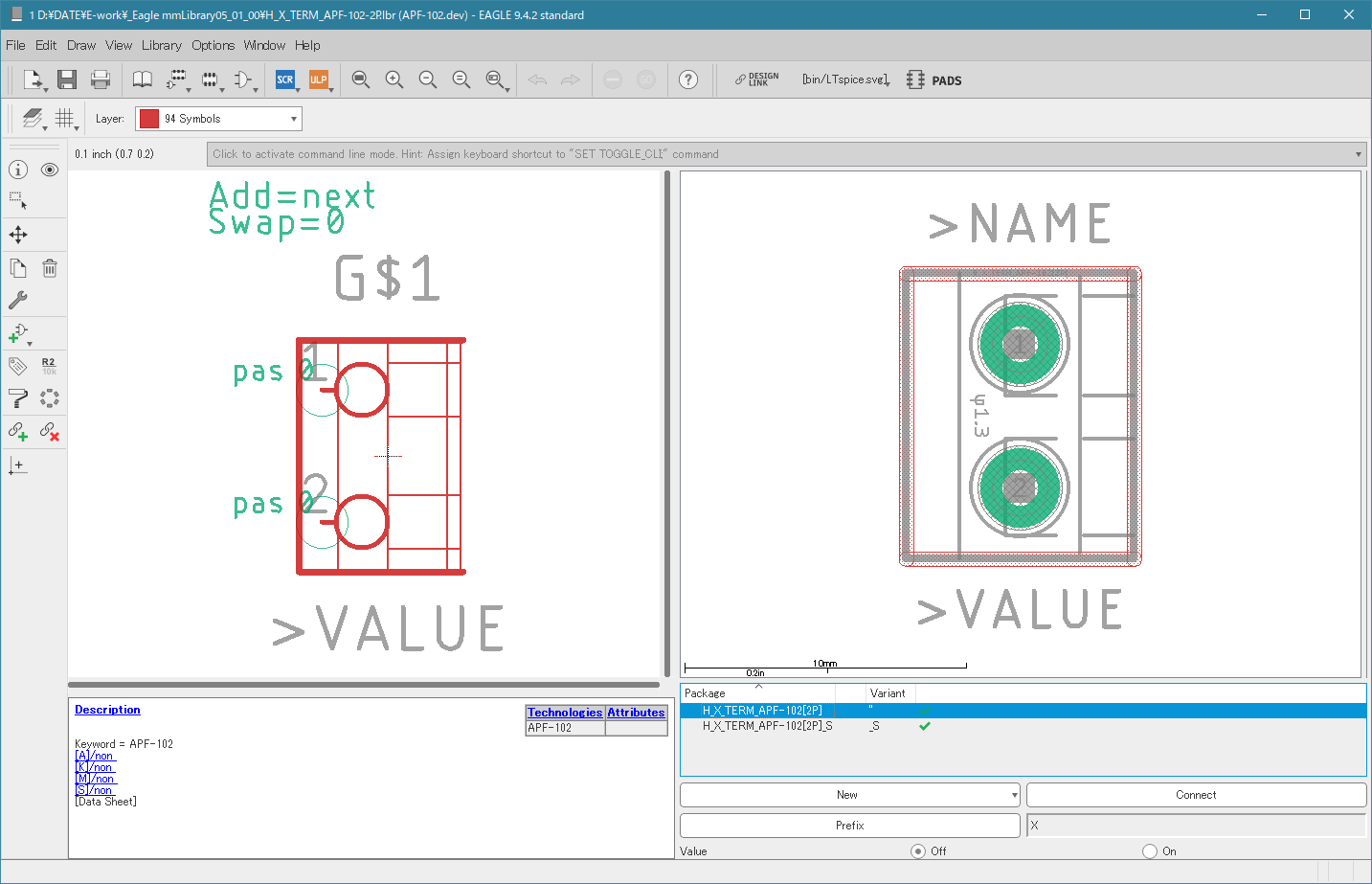
Task: Open the Description link
Action: click(x=107, y=710)
